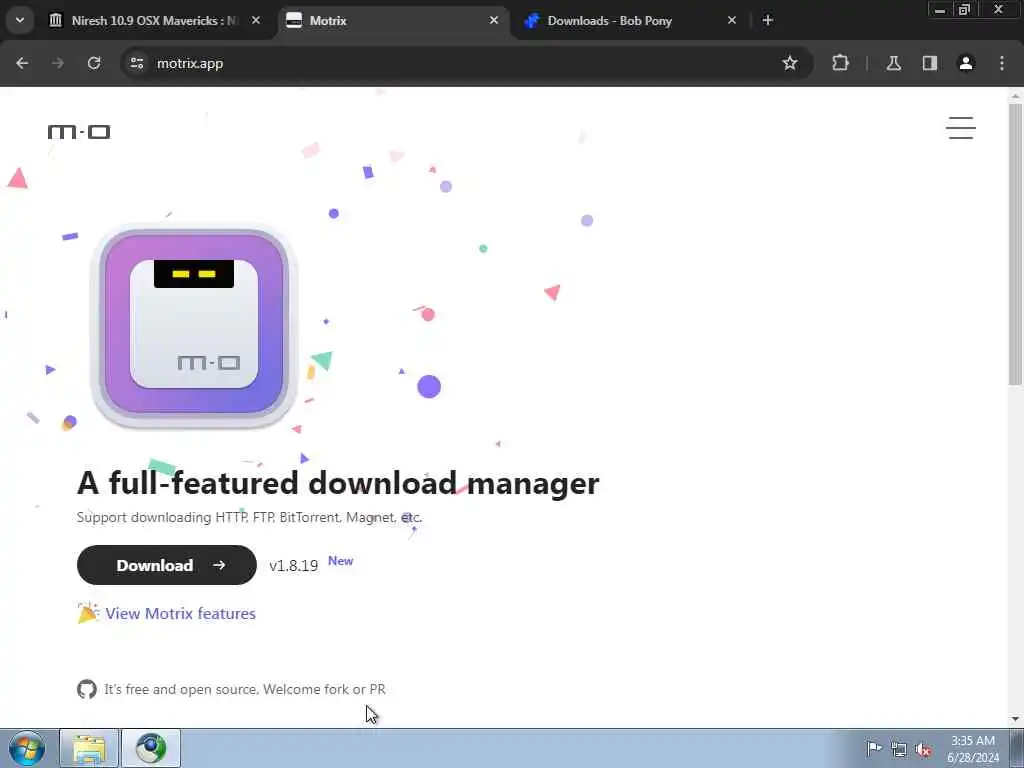Click the party popper icon
The width and height of the screenshot is (1024, 768).
tap(88, 613)
